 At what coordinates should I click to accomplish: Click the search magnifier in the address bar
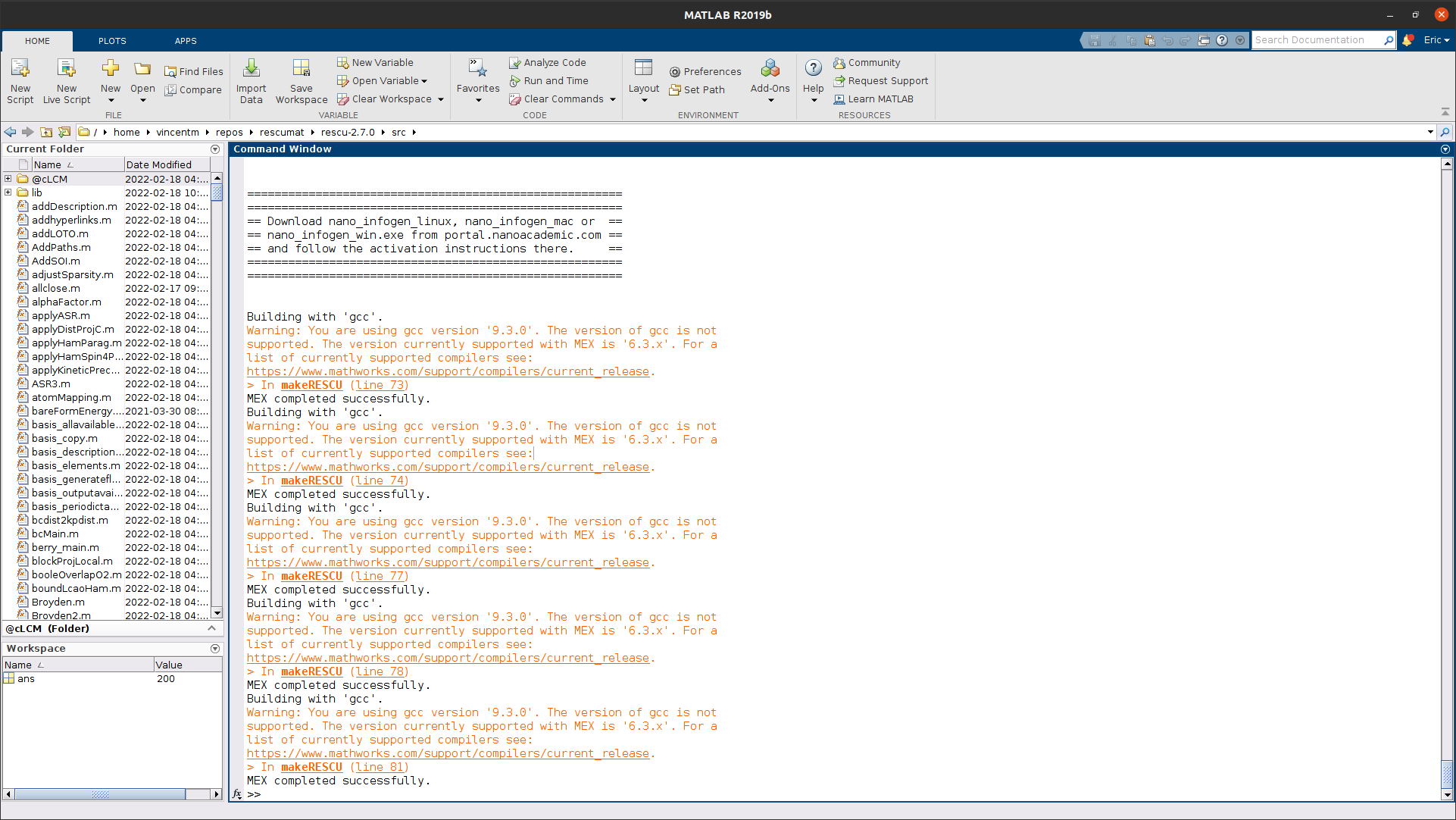pos(1445,132)
